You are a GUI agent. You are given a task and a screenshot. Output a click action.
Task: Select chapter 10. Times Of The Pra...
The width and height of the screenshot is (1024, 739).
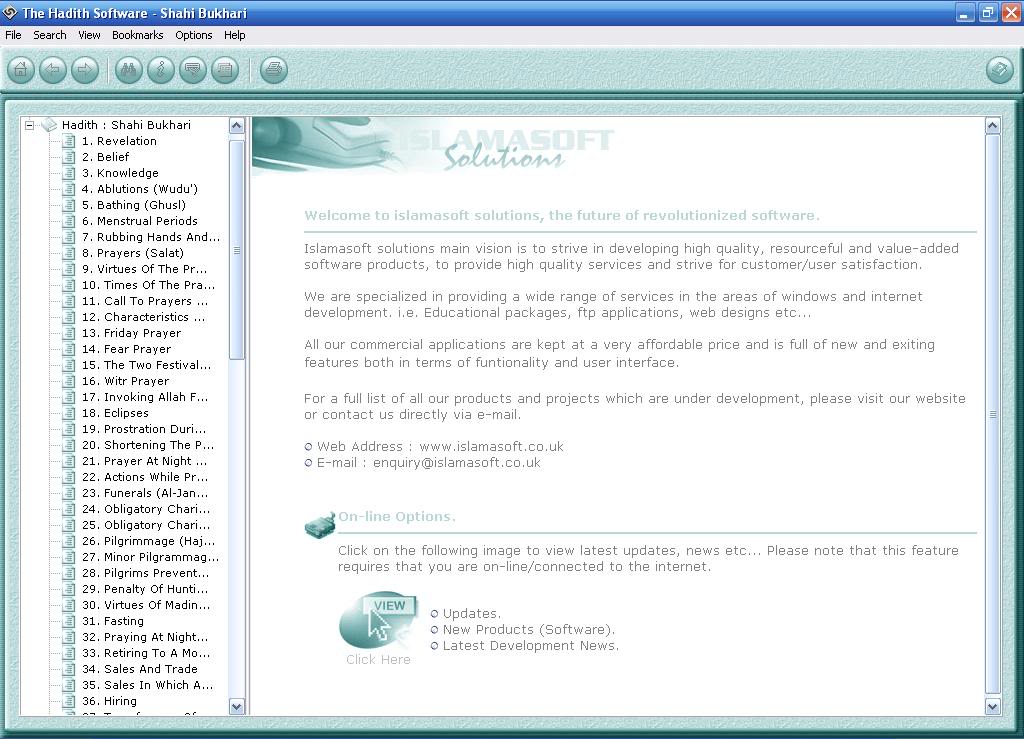pyautogui.click(x=148, y=285)
